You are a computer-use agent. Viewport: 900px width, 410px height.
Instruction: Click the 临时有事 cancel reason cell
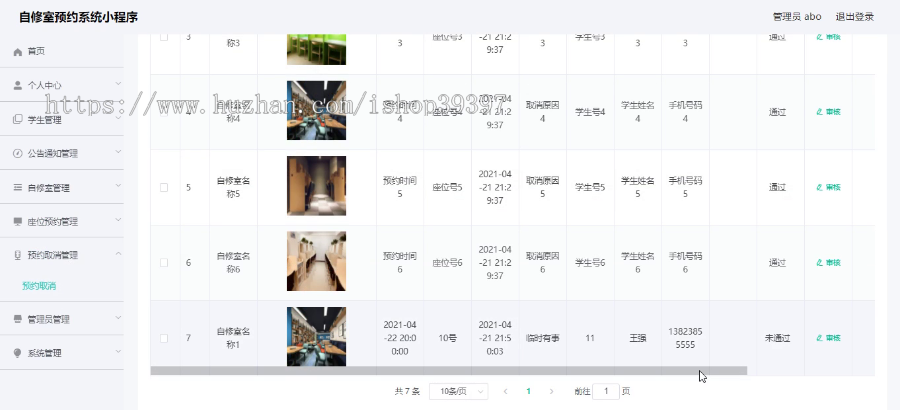pyautogui.click(x=542, y=338)
